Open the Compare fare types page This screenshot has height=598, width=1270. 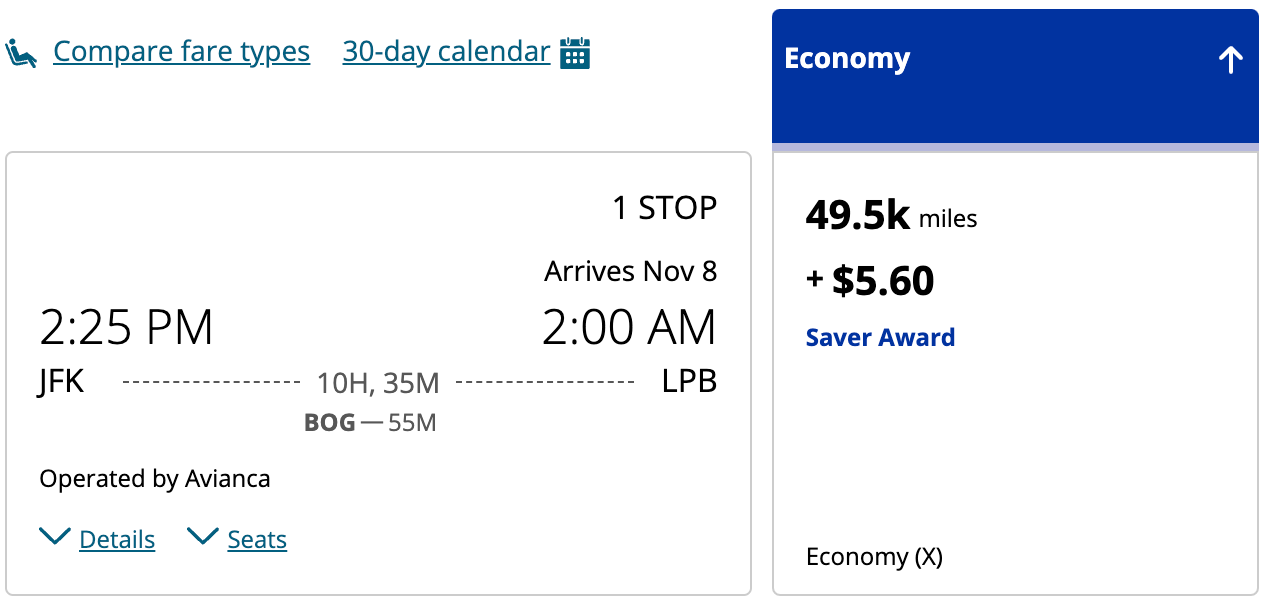(x=181, y=50)
